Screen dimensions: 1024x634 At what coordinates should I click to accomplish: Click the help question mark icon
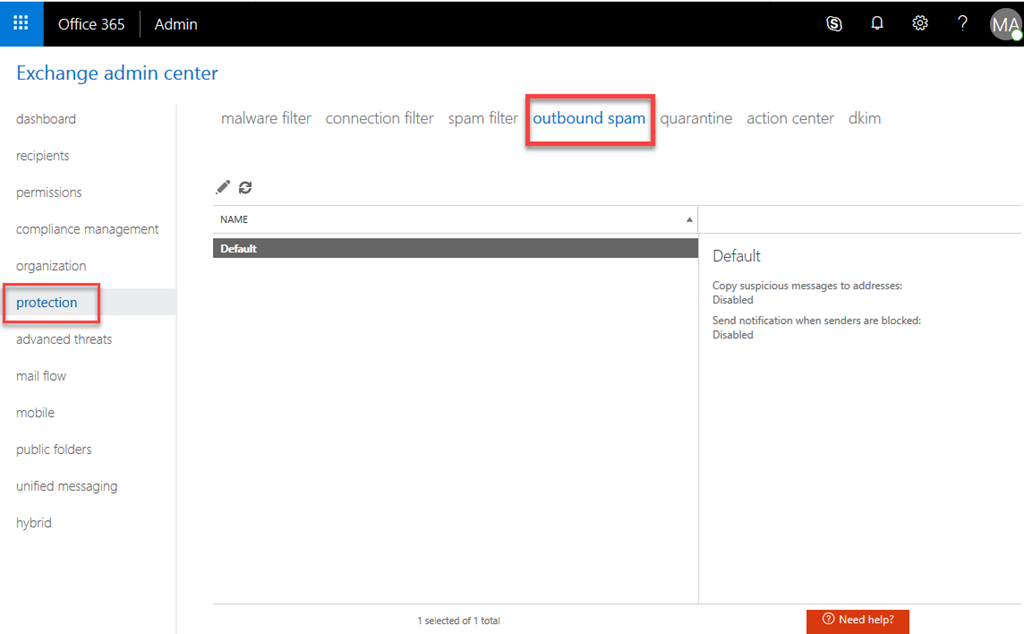pos(963,24)
